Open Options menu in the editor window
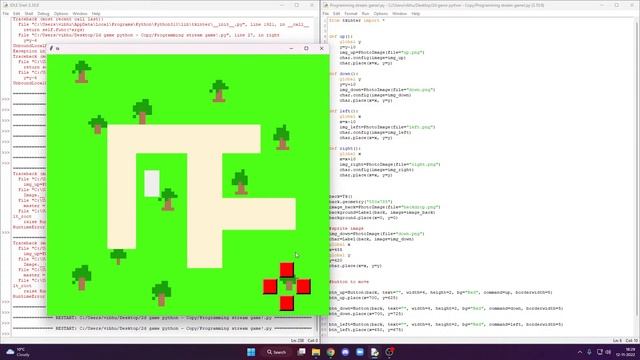The height and width of the screenshot is (360, 640). click(x=380, y=13)
